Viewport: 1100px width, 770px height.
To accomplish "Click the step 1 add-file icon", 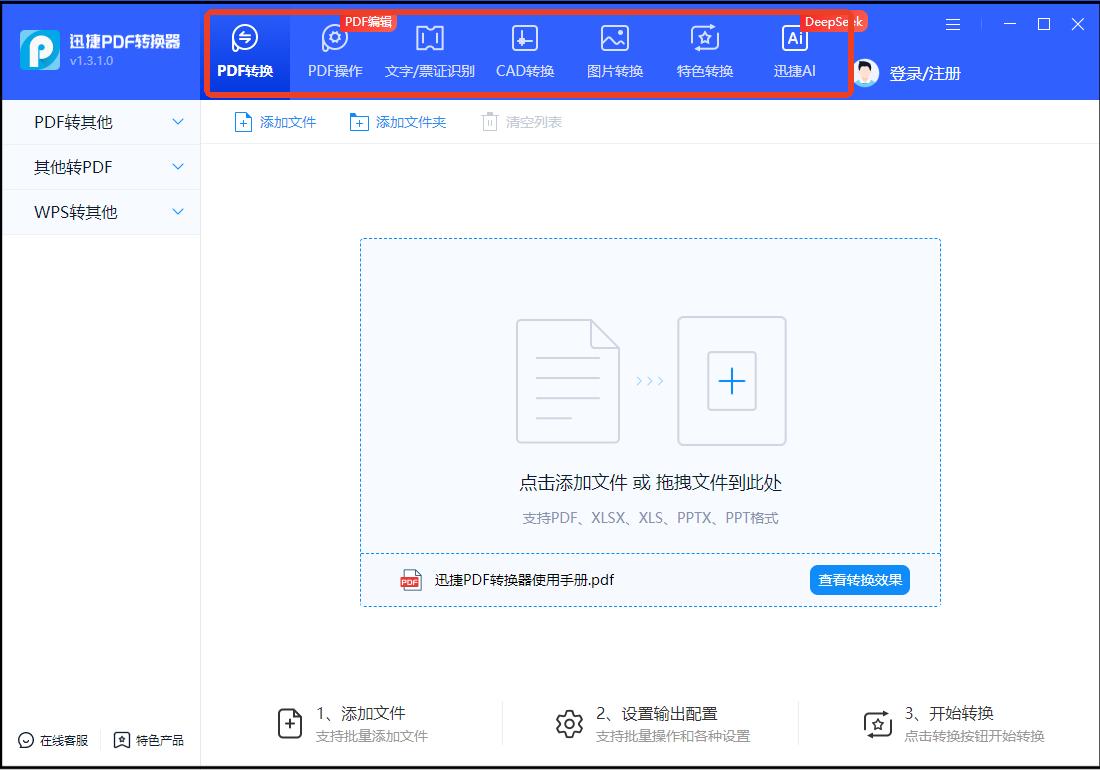I will pos(290,724).
